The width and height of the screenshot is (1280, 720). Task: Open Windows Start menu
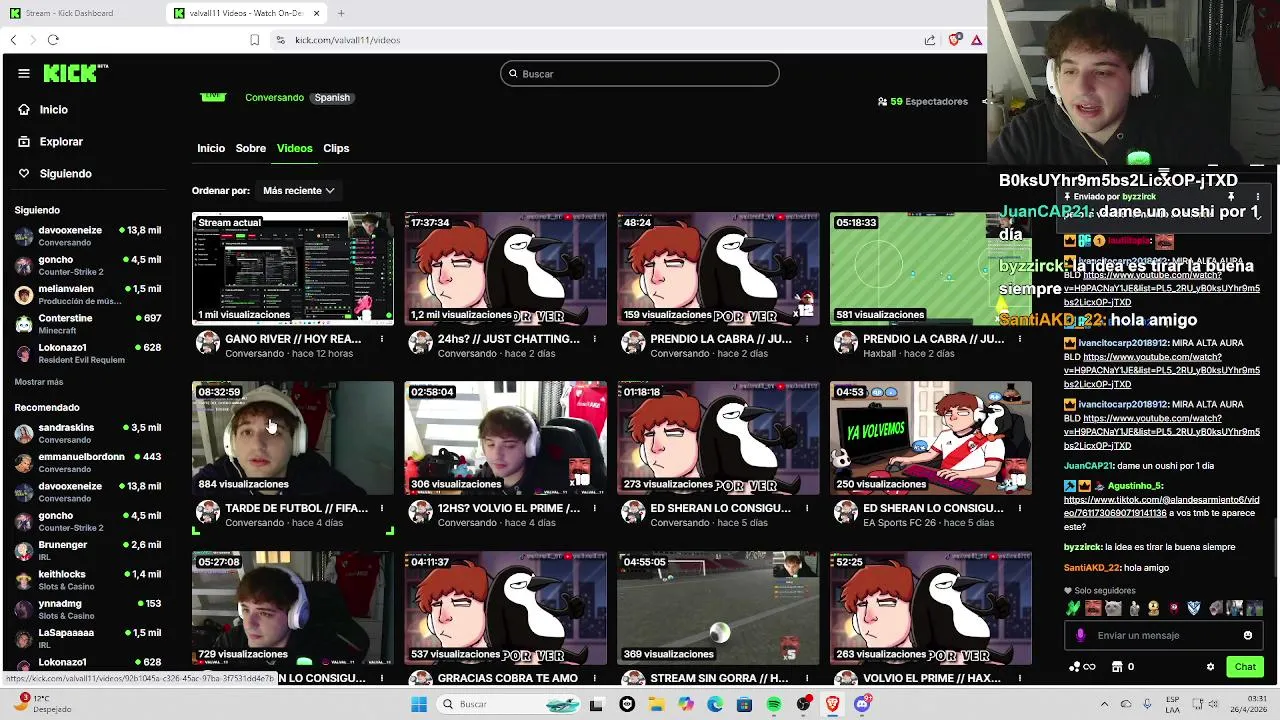coord(419,704)
